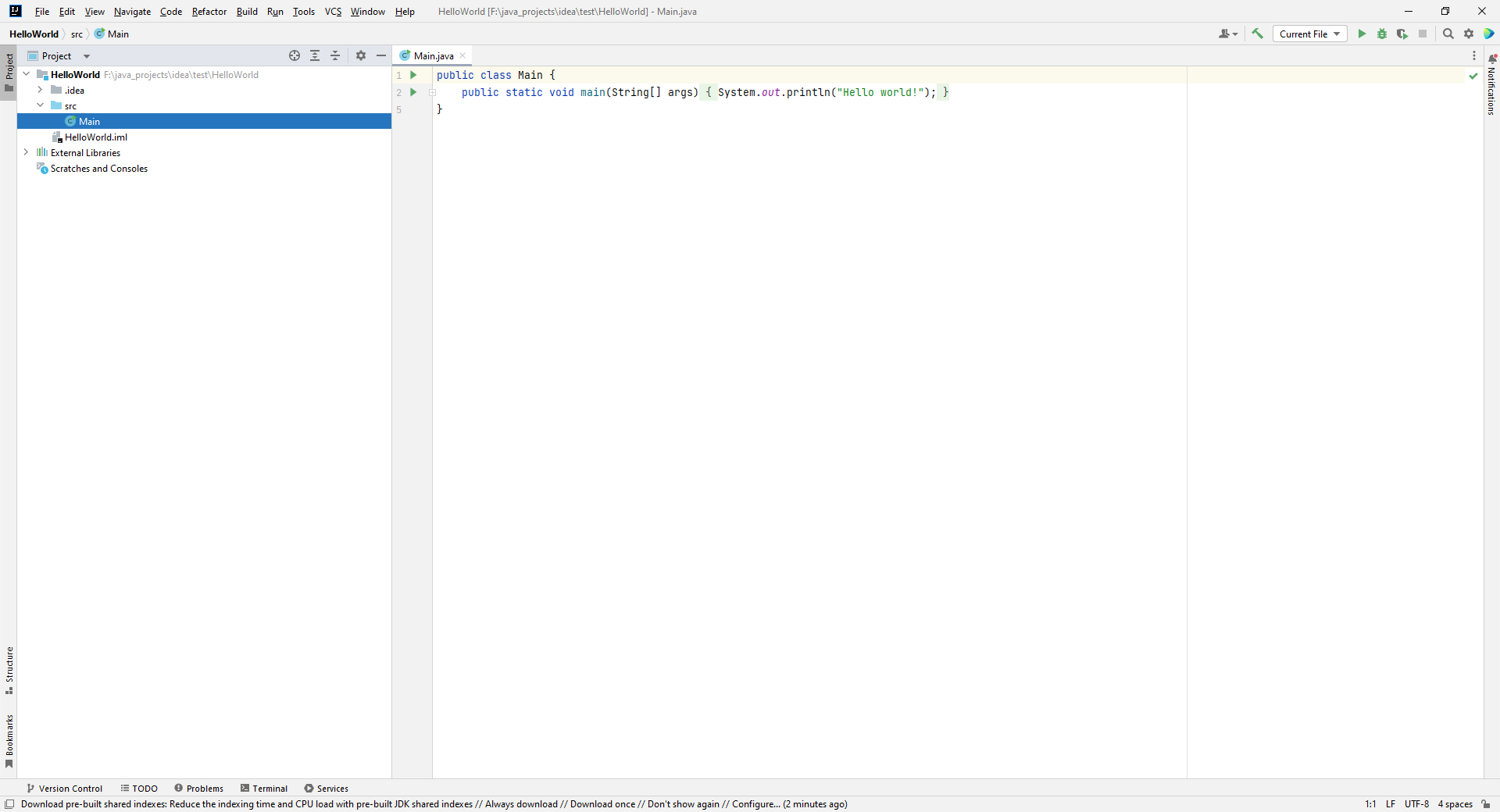
Task: Close the Main.java editor tab
Action: point(462,55)
